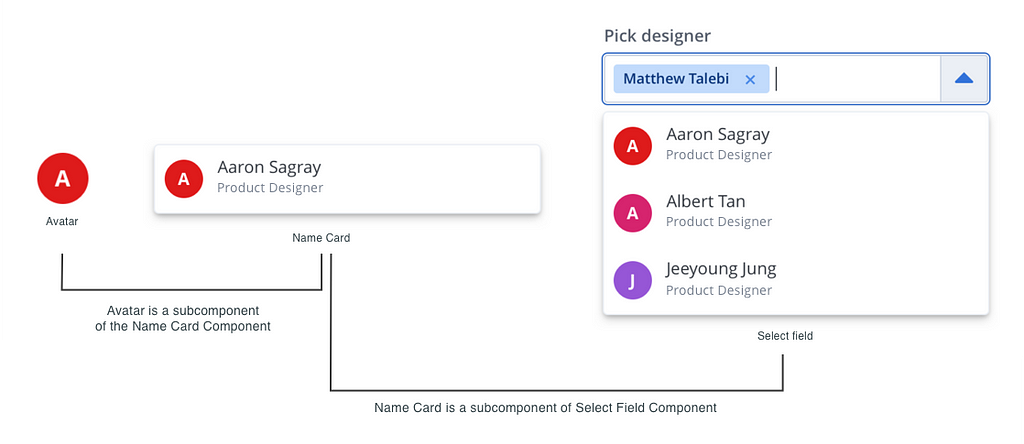Click the Name Card subcomponent description text

pos(545,408)
